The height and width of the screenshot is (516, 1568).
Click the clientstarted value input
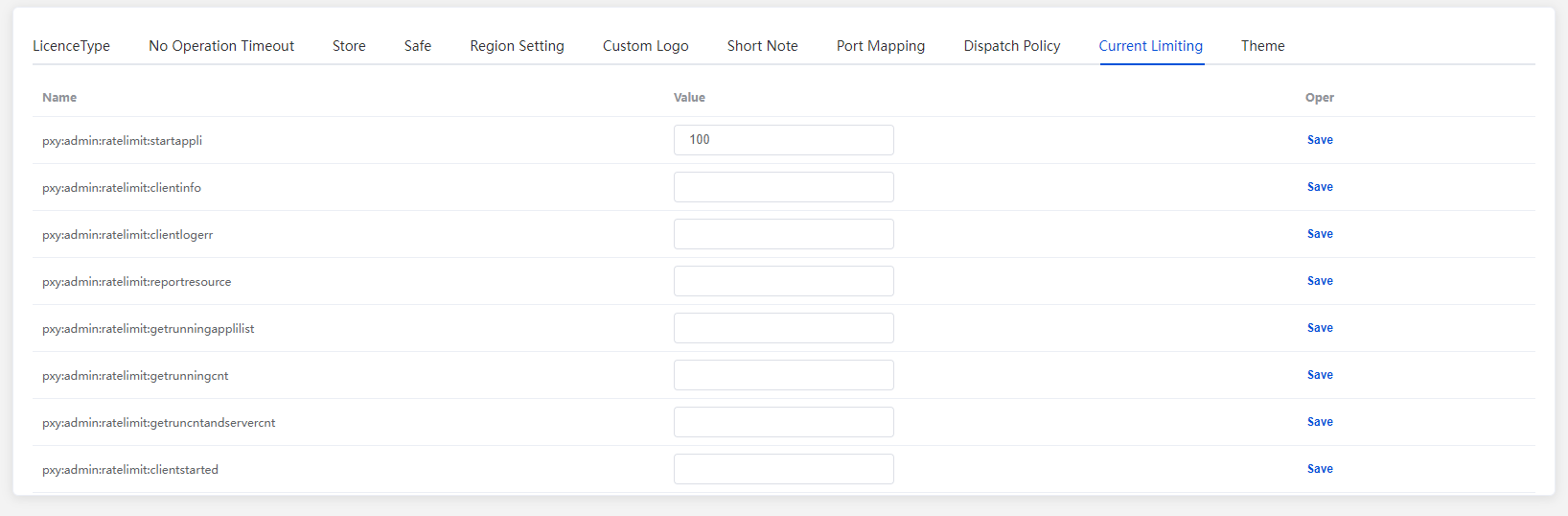(784, 469)
